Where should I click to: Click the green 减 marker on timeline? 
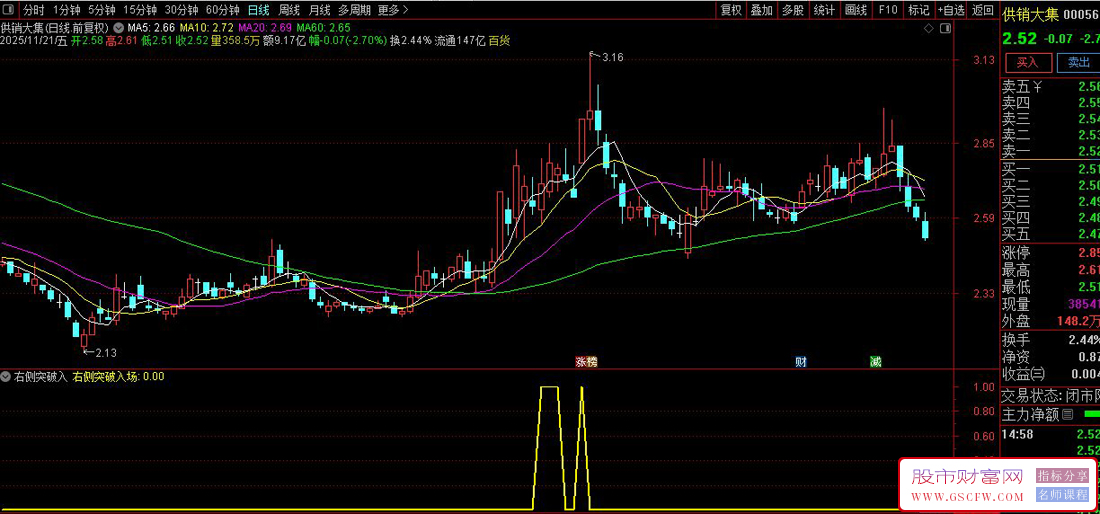click(876, 361)
